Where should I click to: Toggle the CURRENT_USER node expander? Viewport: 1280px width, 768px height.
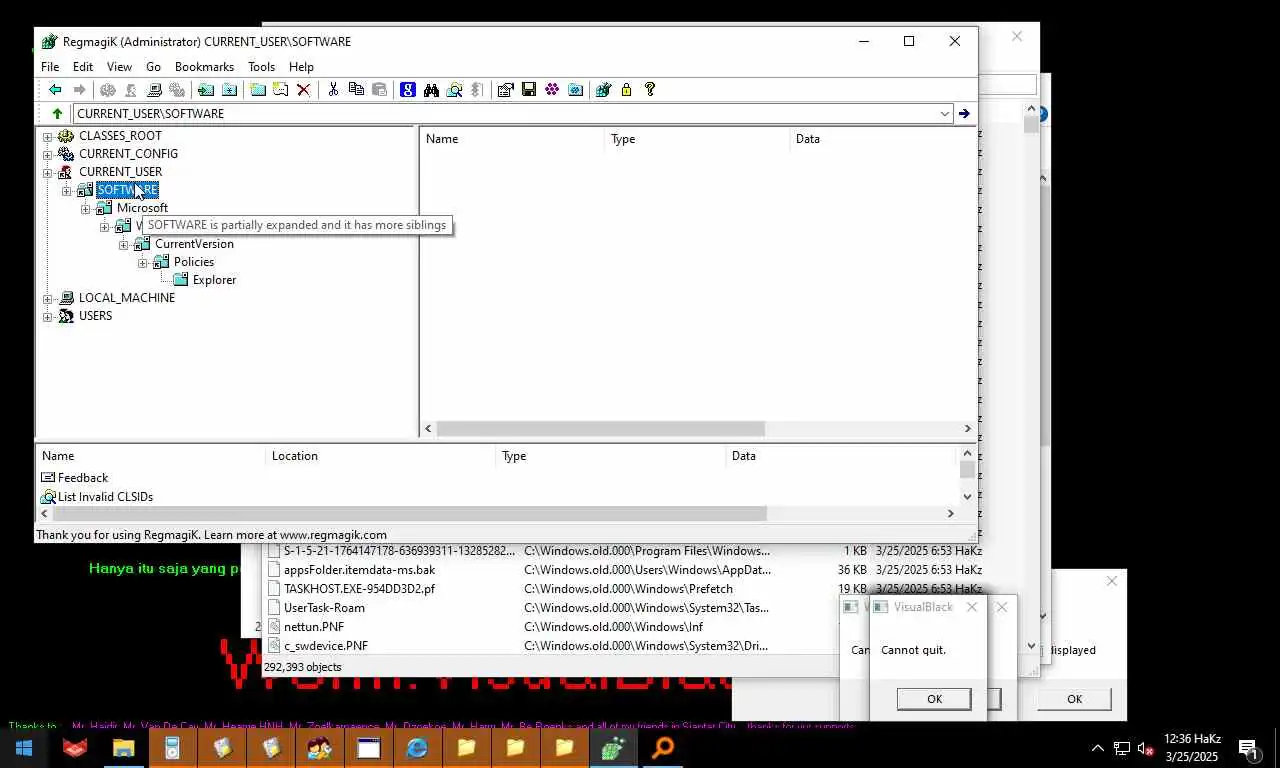click(47, 173)
